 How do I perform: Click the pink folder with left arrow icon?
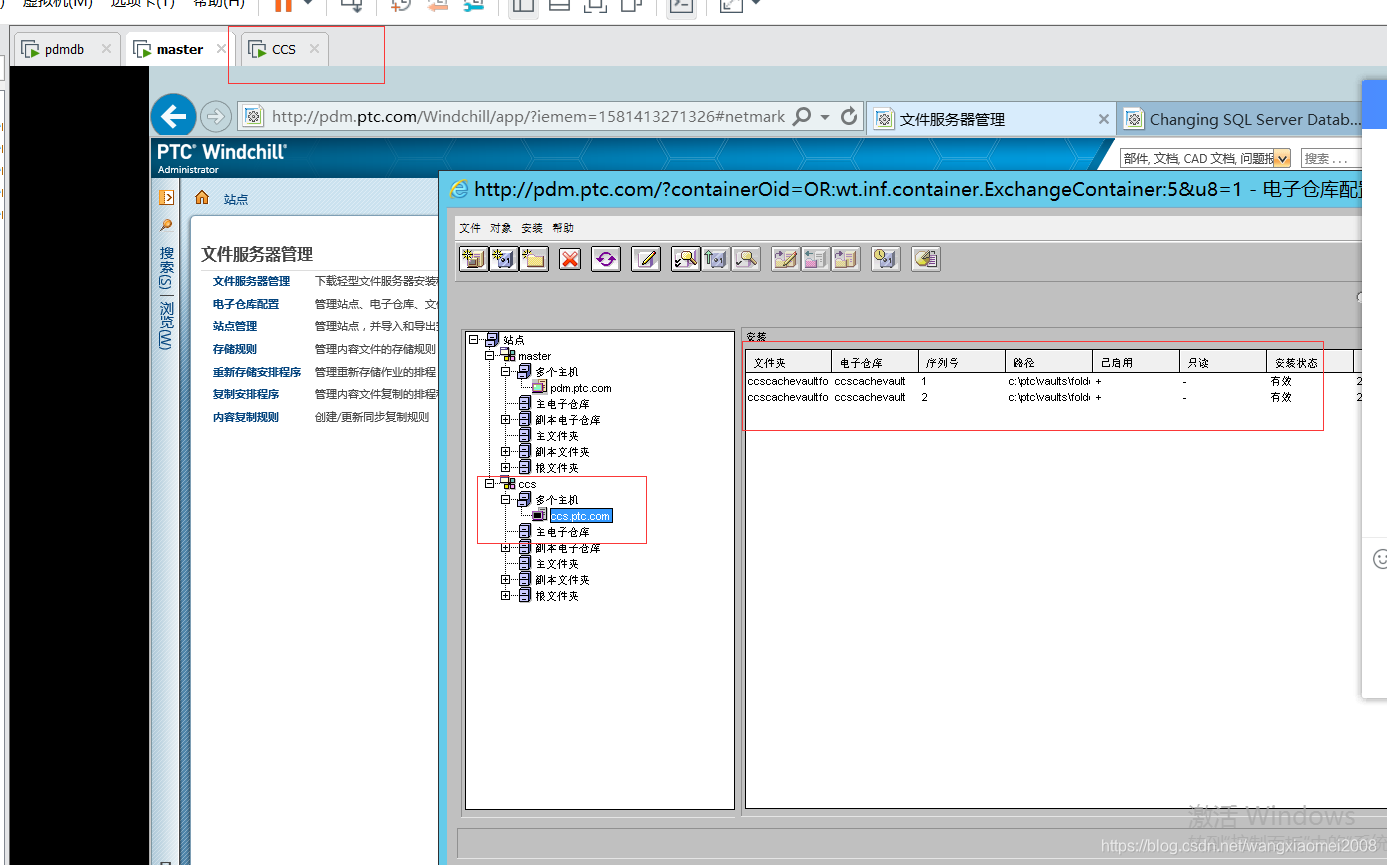click(815, 259)
